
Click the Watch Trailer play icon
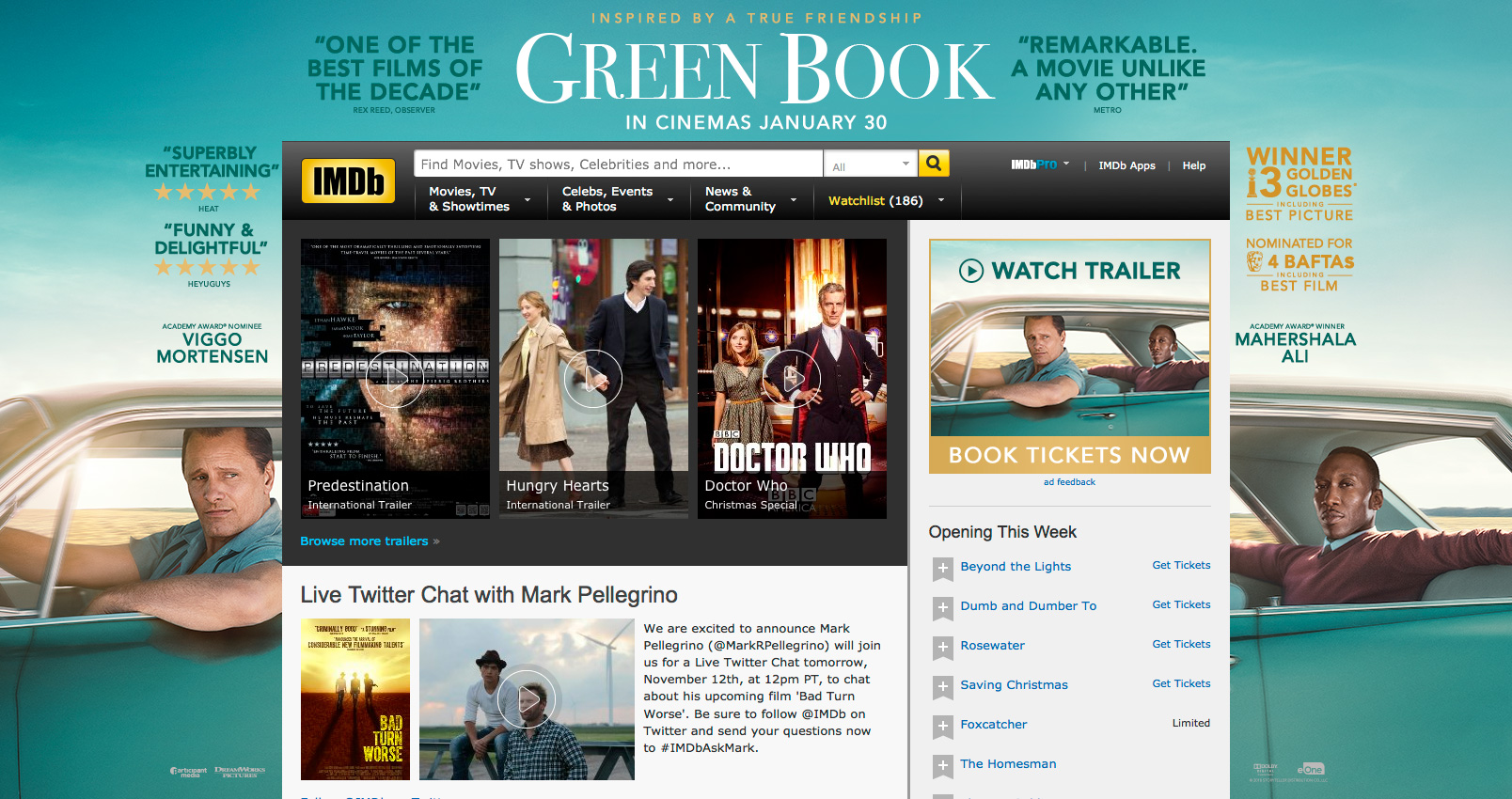(x=971, y=271)
